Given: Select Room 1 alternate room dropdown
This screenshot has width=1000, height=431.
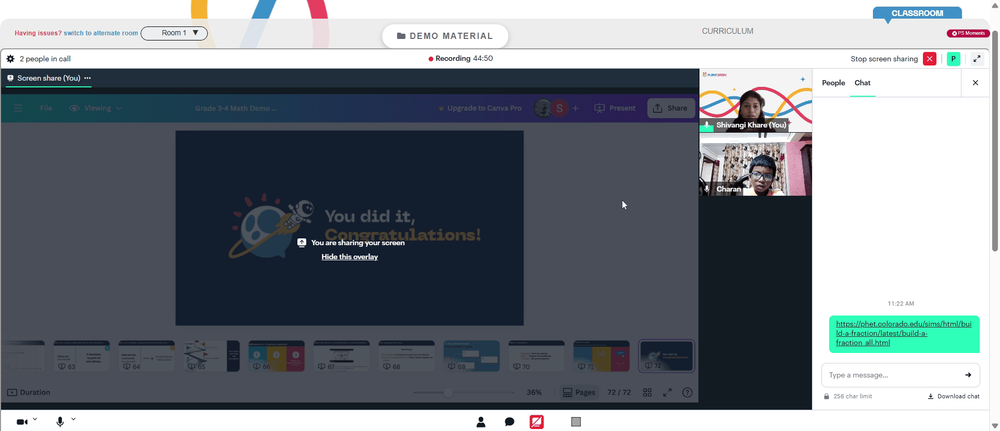Looking at the screenshot, I should point(174,33).
